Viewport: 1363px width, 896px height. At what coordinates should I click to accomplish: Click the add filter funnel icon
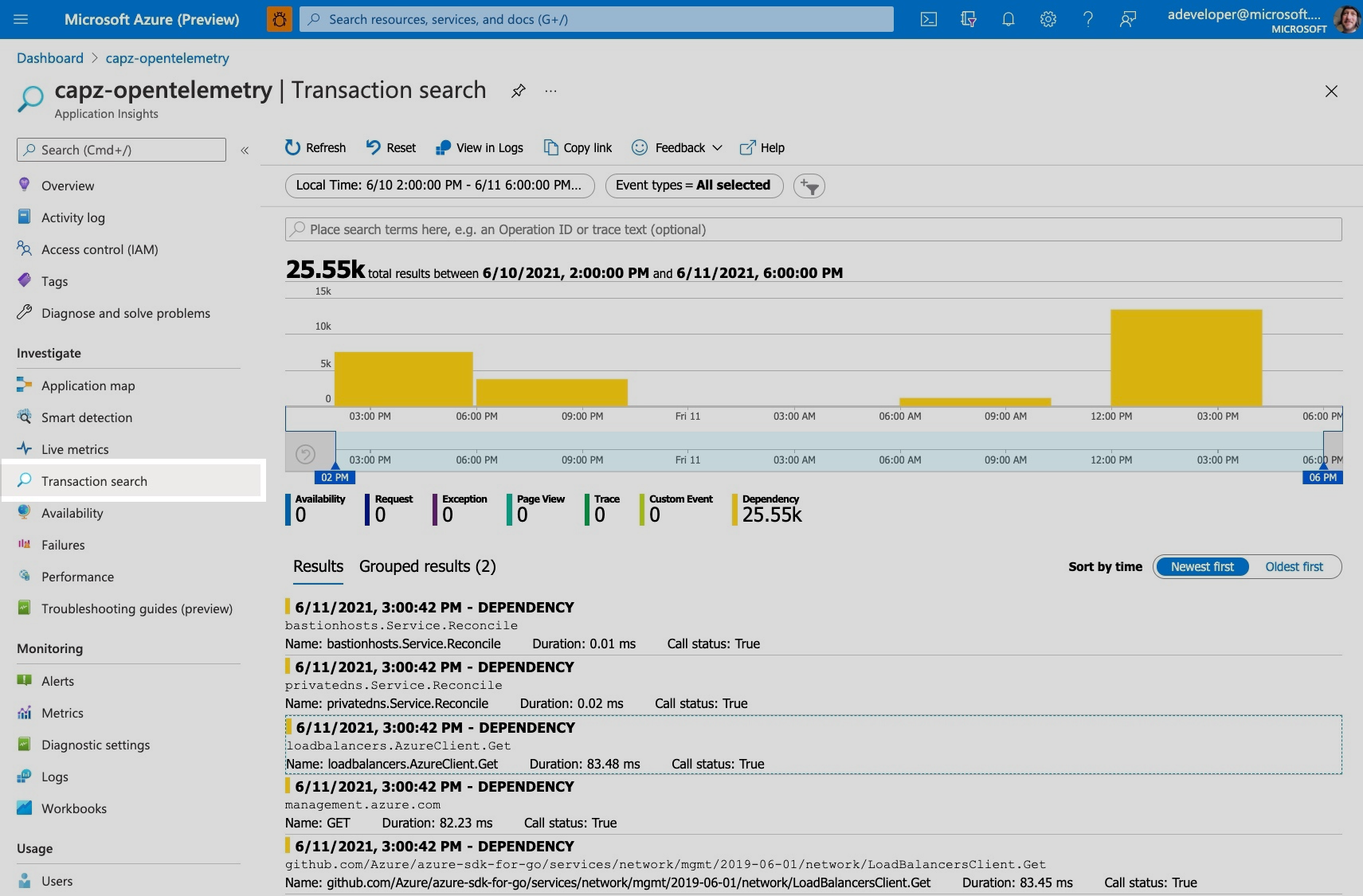pos(809,186)
